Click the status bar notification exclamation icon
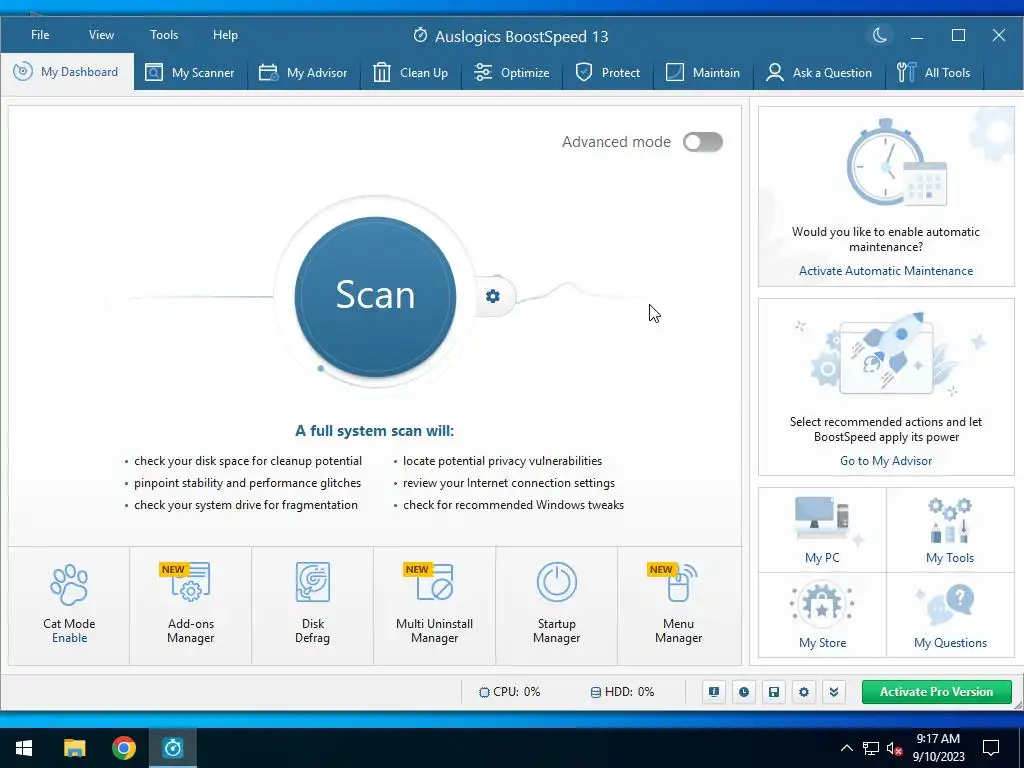 (714, 692)
